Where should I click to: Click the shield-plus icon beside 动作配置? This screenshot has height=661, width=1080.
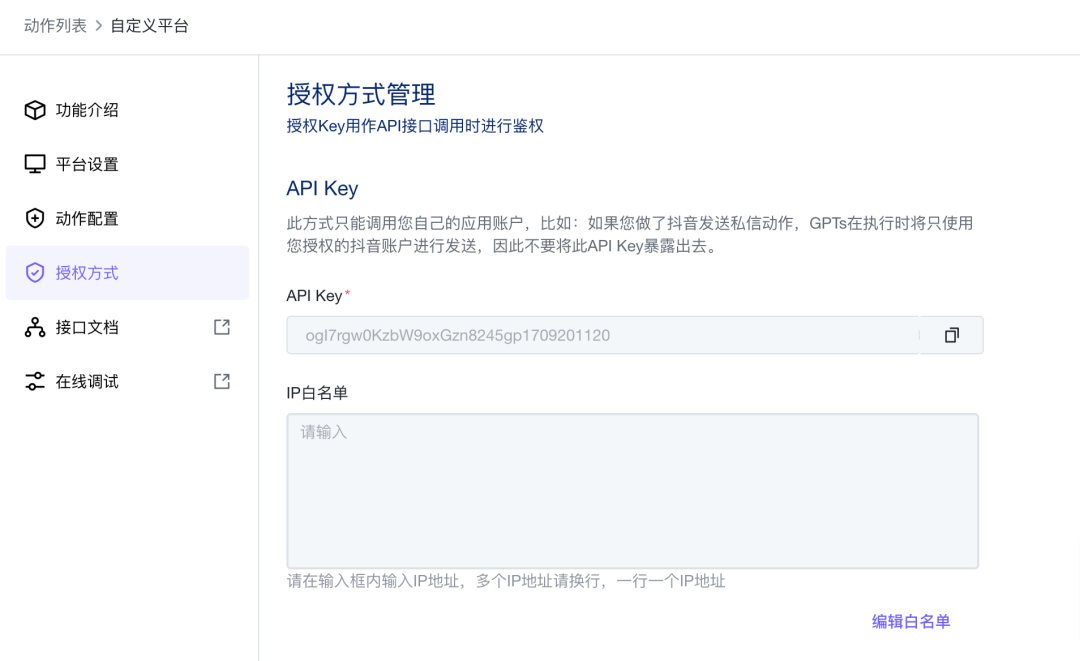click(x=35, y=218)
